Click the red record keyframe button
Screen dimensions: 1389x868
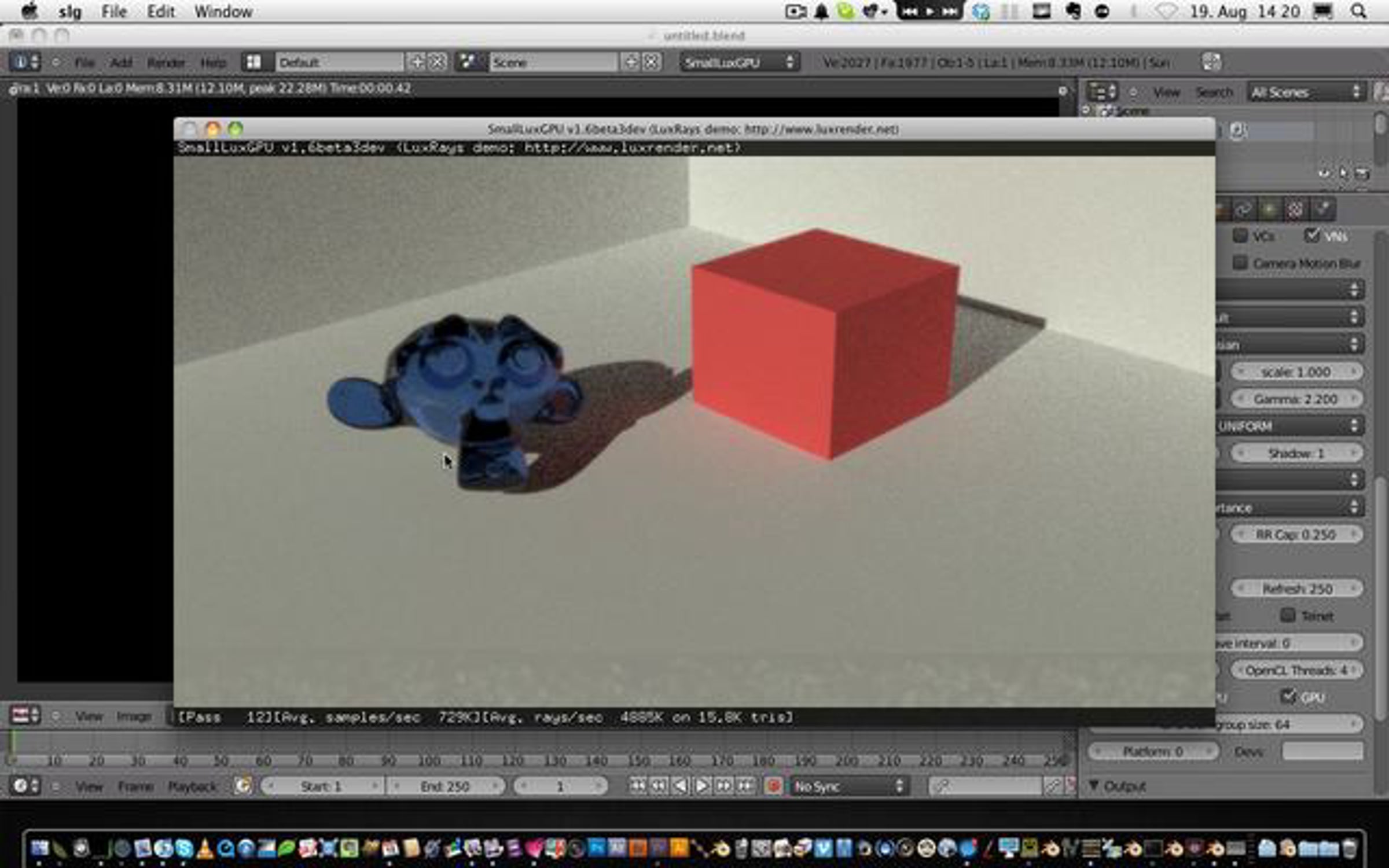[x=774, y=786]
